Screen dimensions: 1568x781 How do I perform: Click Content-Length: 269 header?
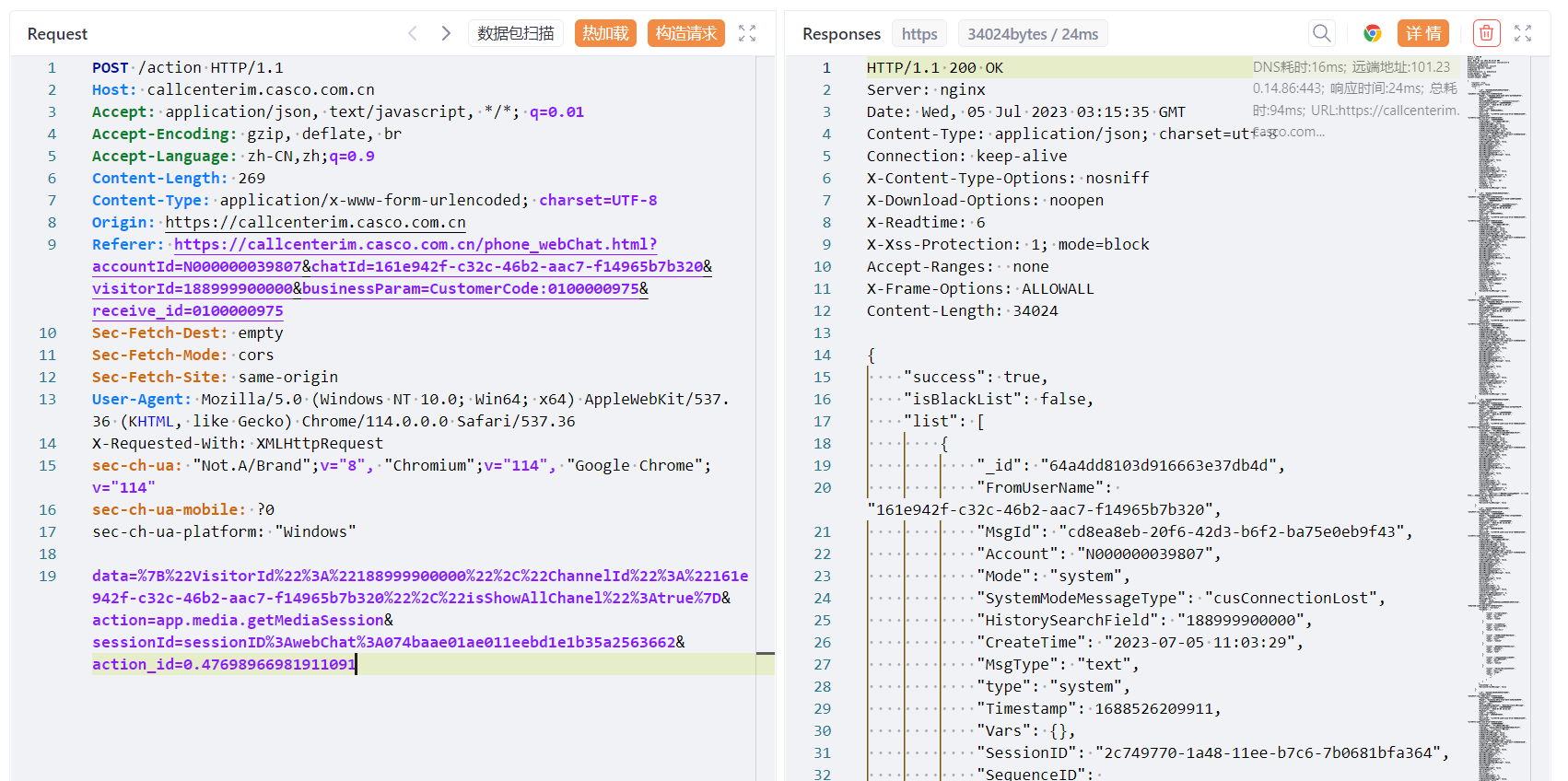(x=179, y=178)
